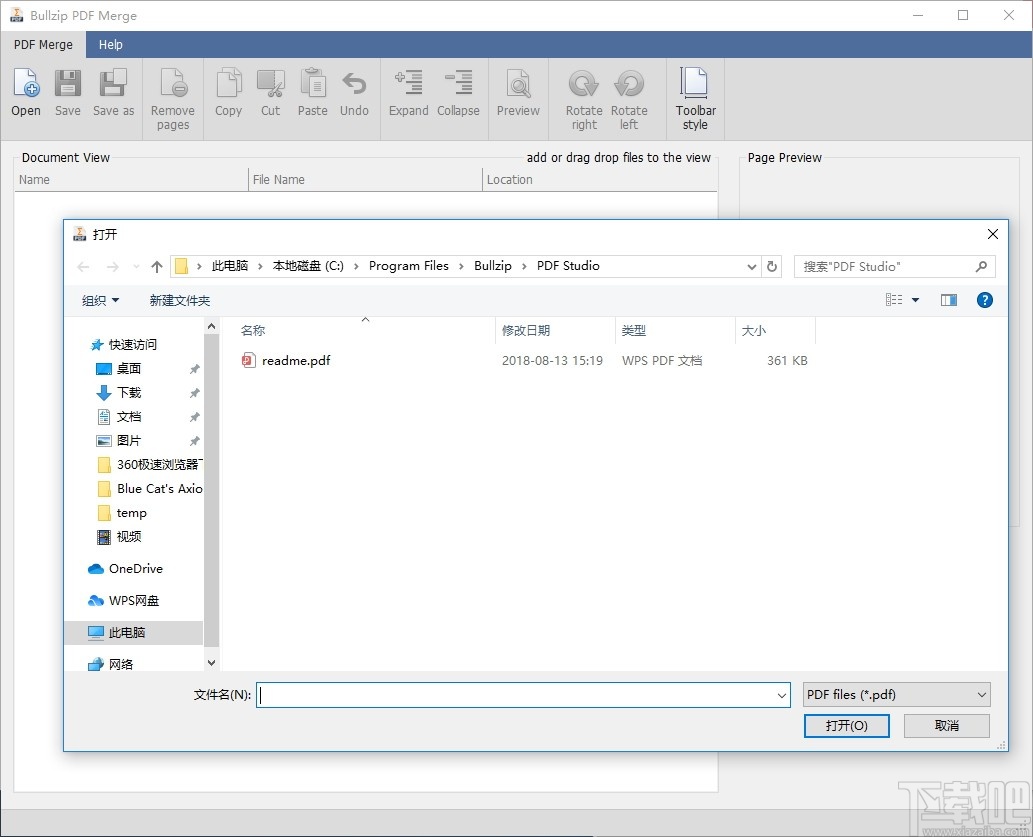Click the help question mark icon in dialog
This screenshot has width=1033, height=837.
coord(985,300)
